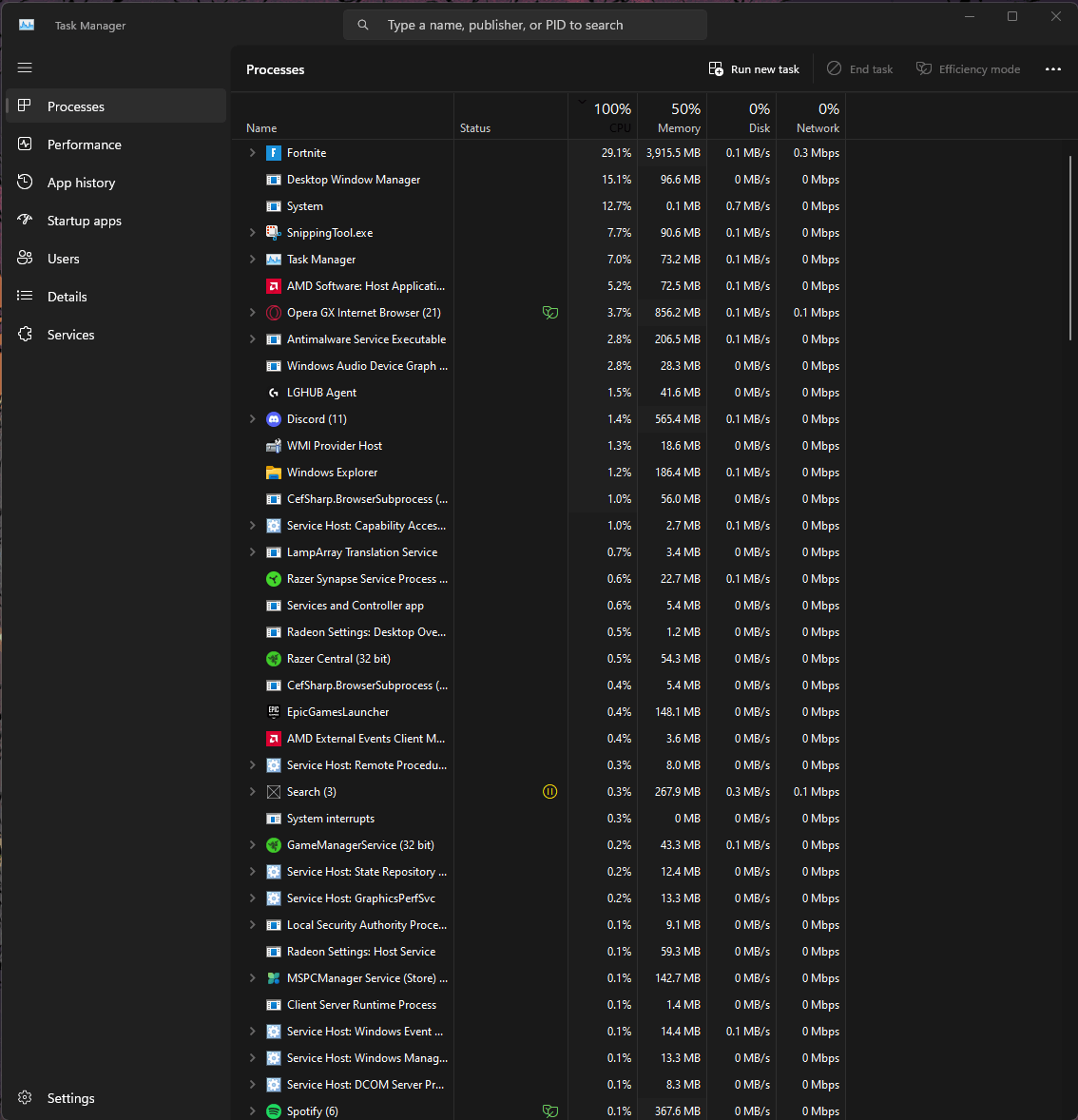Sort by the Memory column header
The height and width of the screenshot is (1120, 1078).
pos(672,116)
